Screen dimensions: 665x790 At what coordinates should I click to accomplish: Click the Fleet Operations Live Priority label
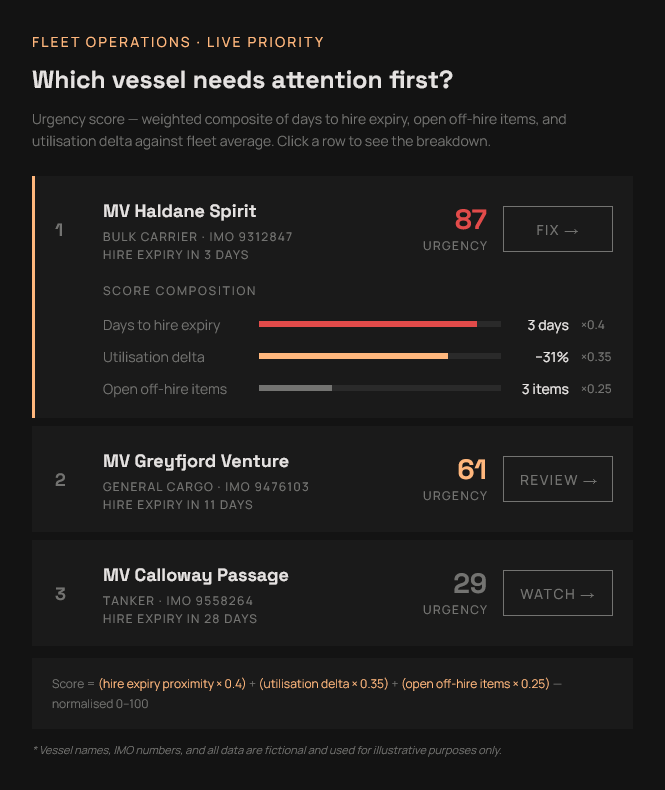tap(178, 42)
